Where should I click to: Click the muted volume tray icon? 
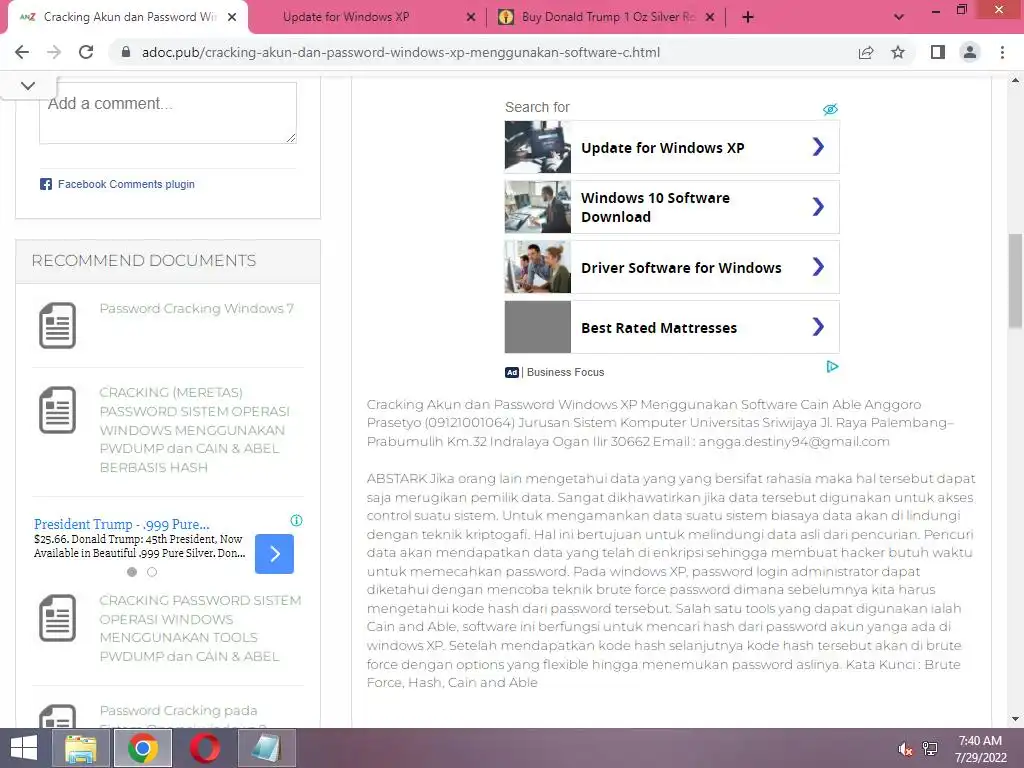[905, 749]
